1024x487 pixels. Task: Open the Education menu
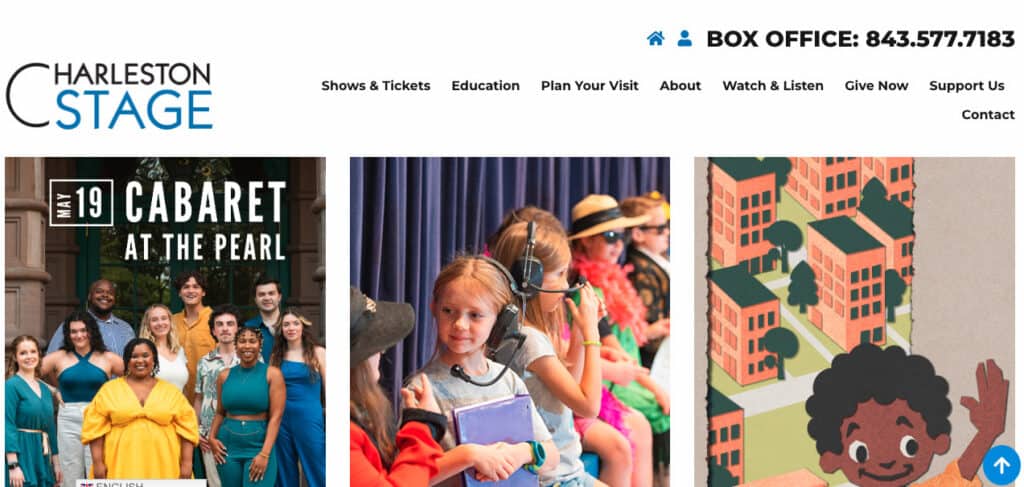pos(485,86)
